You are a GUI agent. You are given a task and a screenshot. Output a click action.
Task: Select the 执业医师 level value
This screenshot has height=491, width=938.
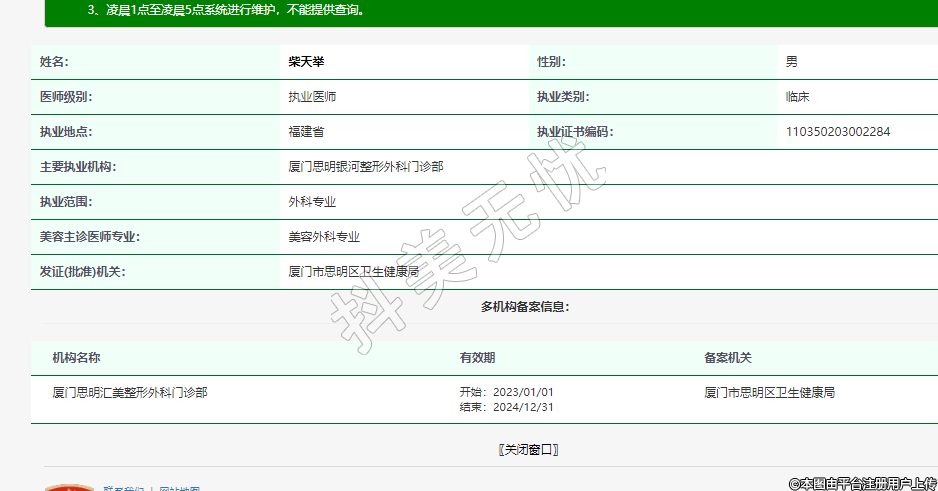tap(312, 97)
